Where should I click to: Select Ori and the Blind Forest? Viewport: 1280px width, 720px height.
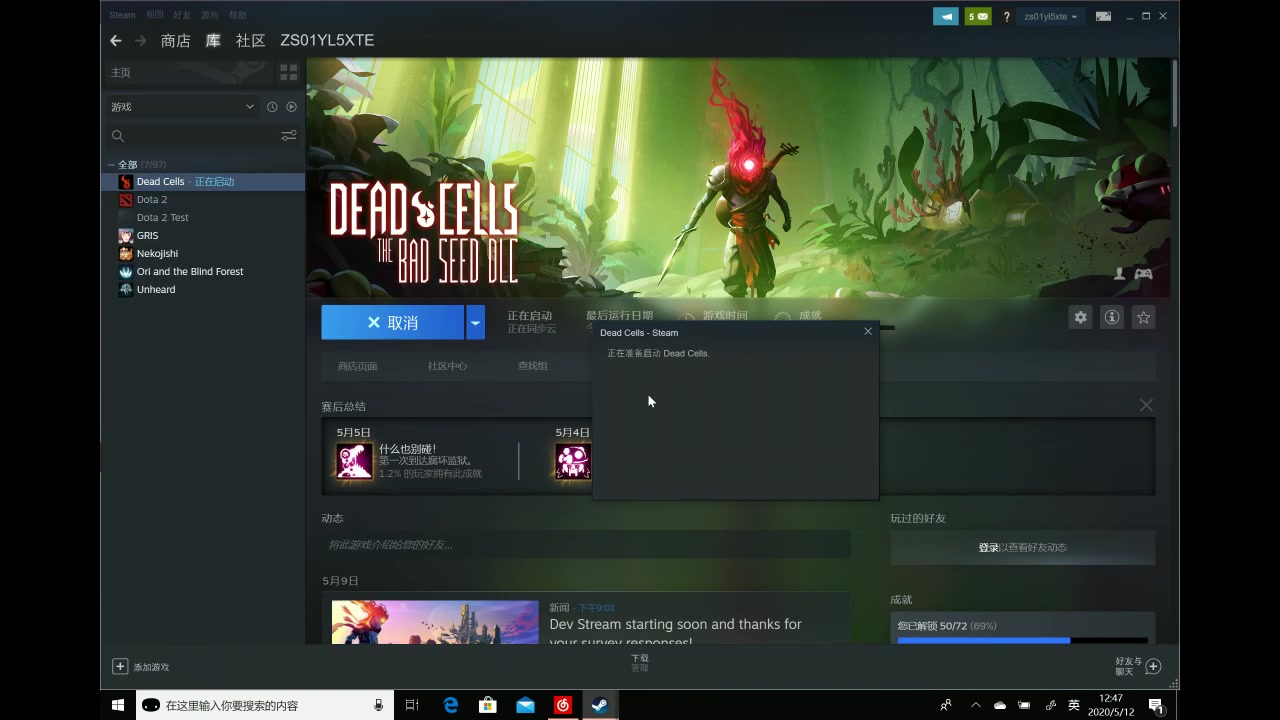205,272
